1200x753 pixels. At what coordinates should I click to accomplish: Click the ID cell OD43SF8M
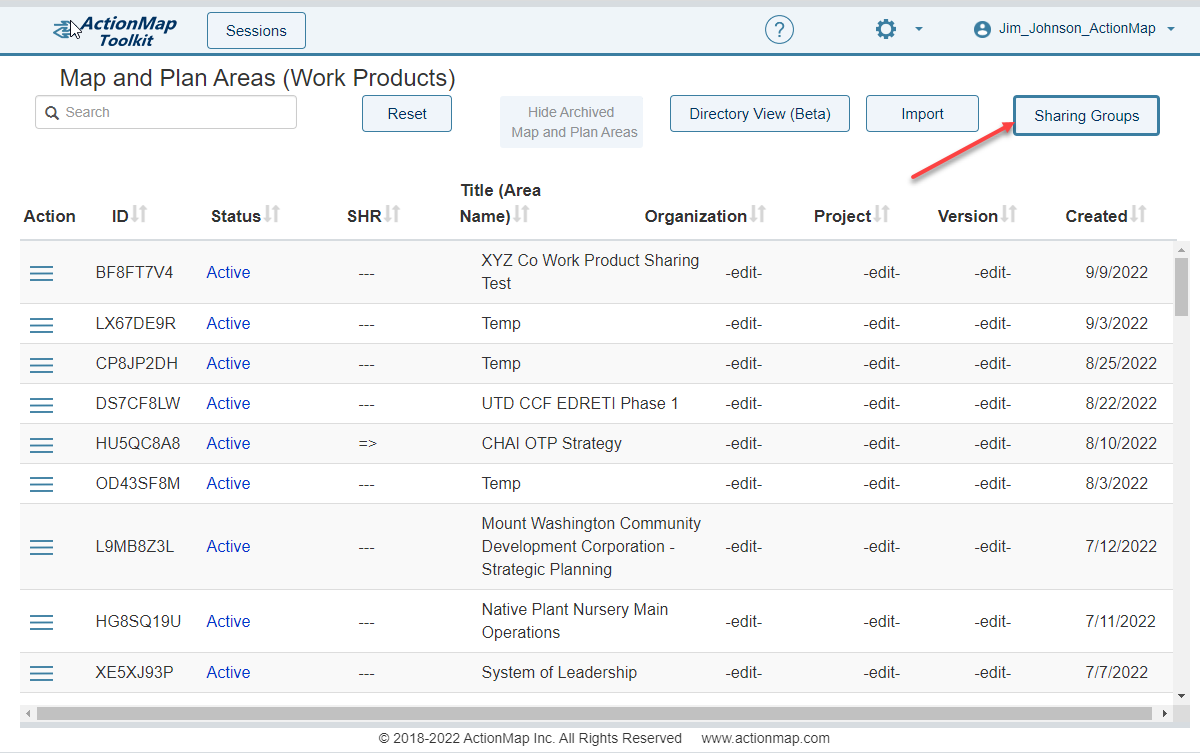[x=138, y=484]
